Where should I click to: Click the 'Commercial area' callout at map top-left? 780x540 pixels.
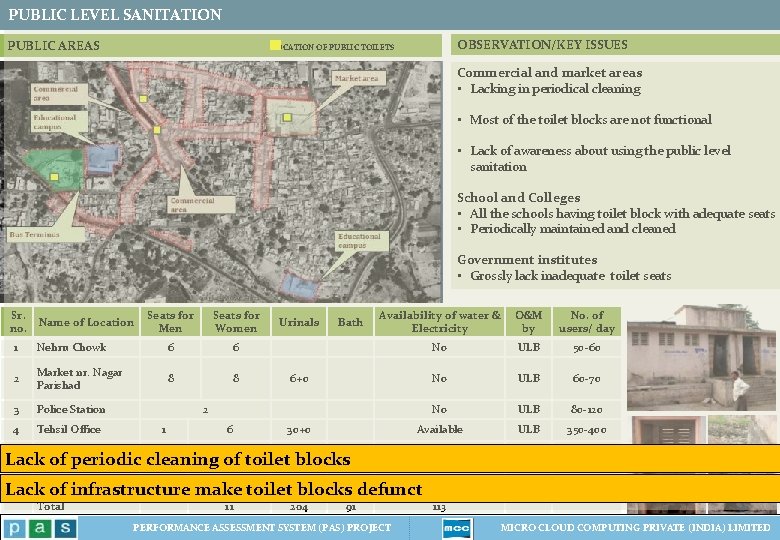point(59,93)
